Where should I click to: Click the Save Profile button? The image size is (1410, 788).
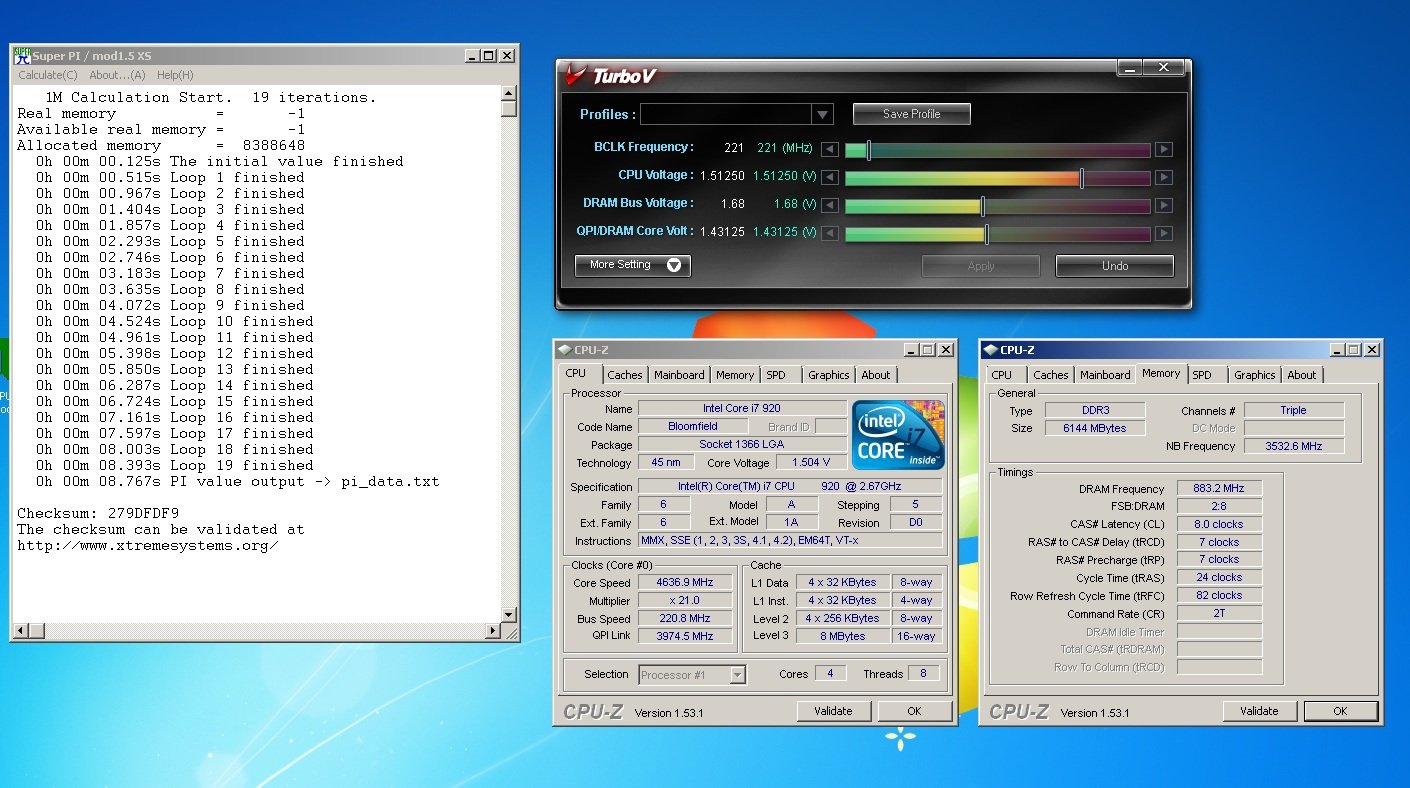[x=911, y=114]
